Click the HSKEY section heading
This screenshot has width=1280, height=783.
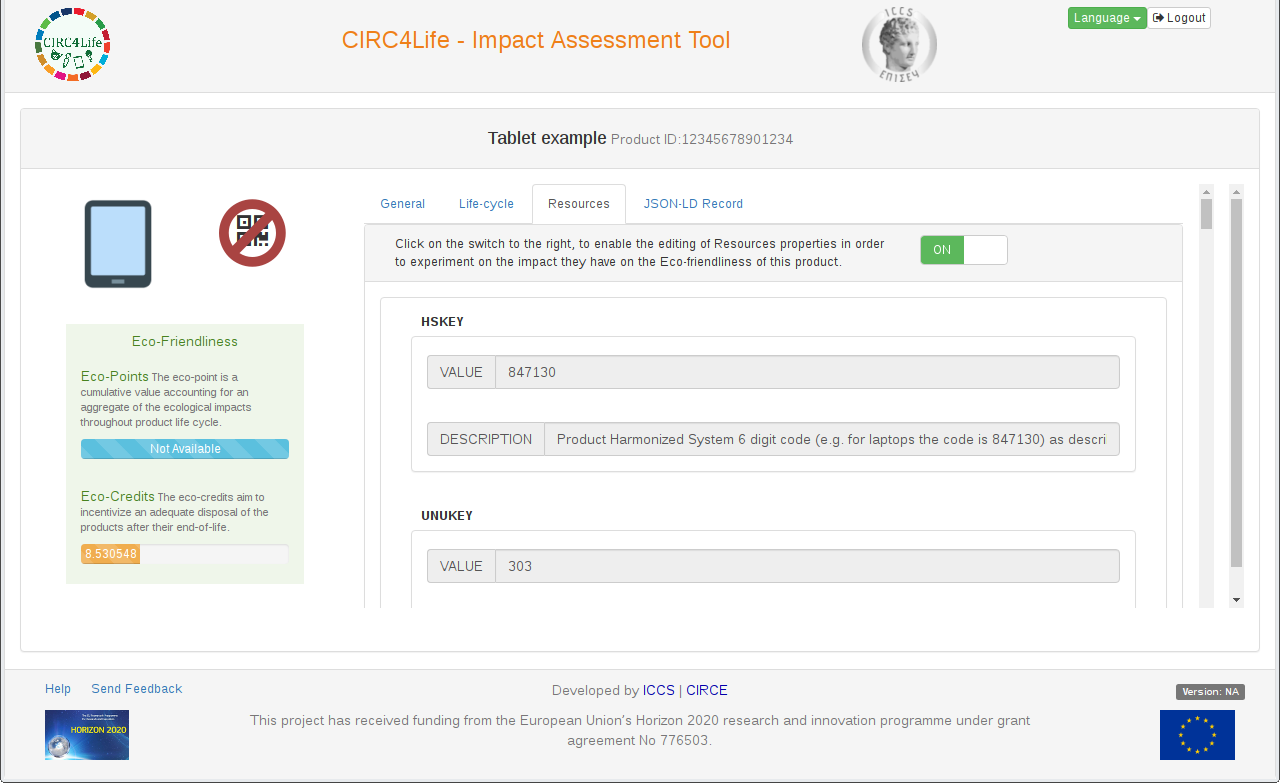coord(442,322)
